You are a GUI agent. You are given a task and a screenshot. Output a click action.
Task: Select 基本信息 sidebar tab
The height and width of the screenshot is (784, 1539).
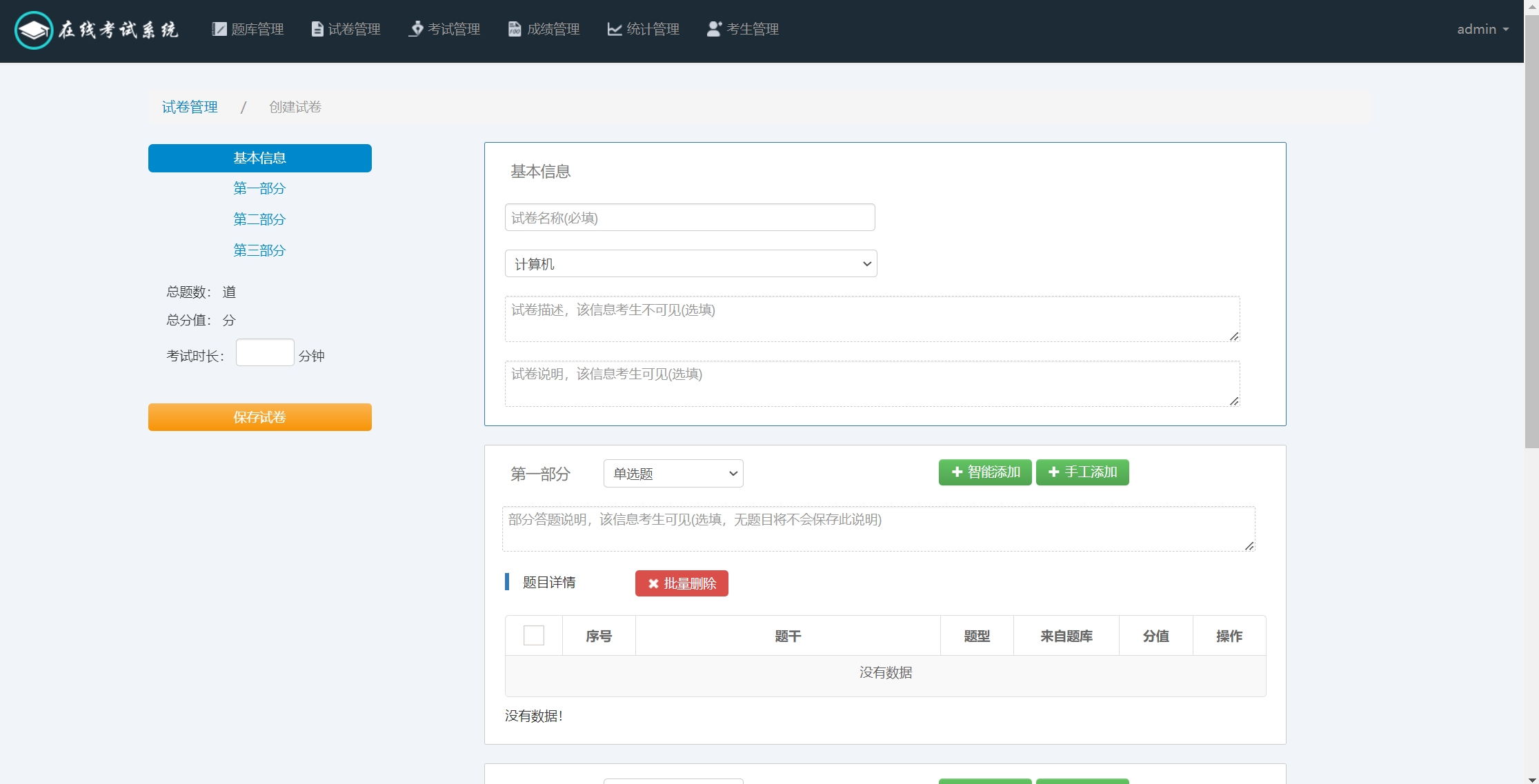click(260, 158)
